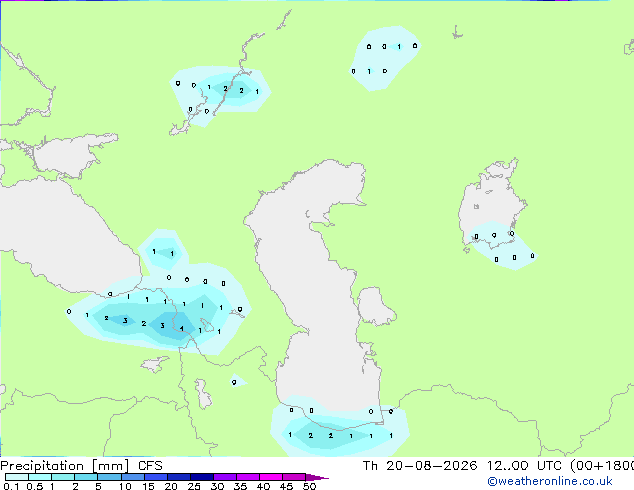Pick the 2–5 mm legend color swatch
Image resolution: width=634 pixels, height=490 pixels.
point(86,477)
